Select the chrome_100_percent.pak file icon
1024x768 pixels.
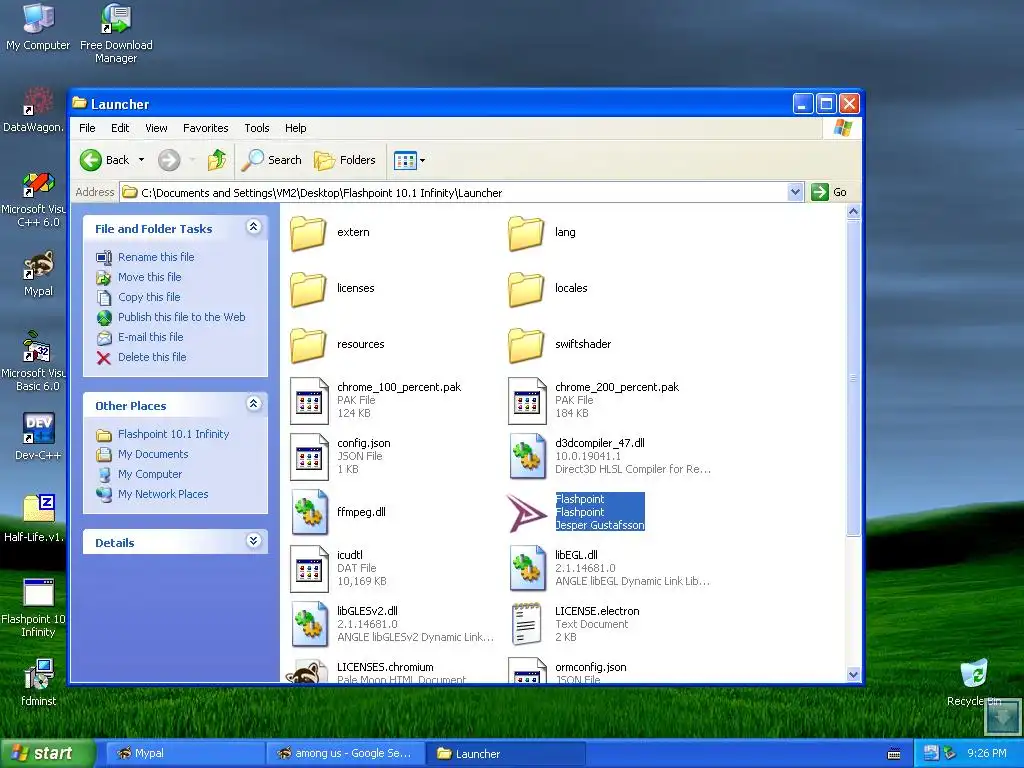[309, 401]
